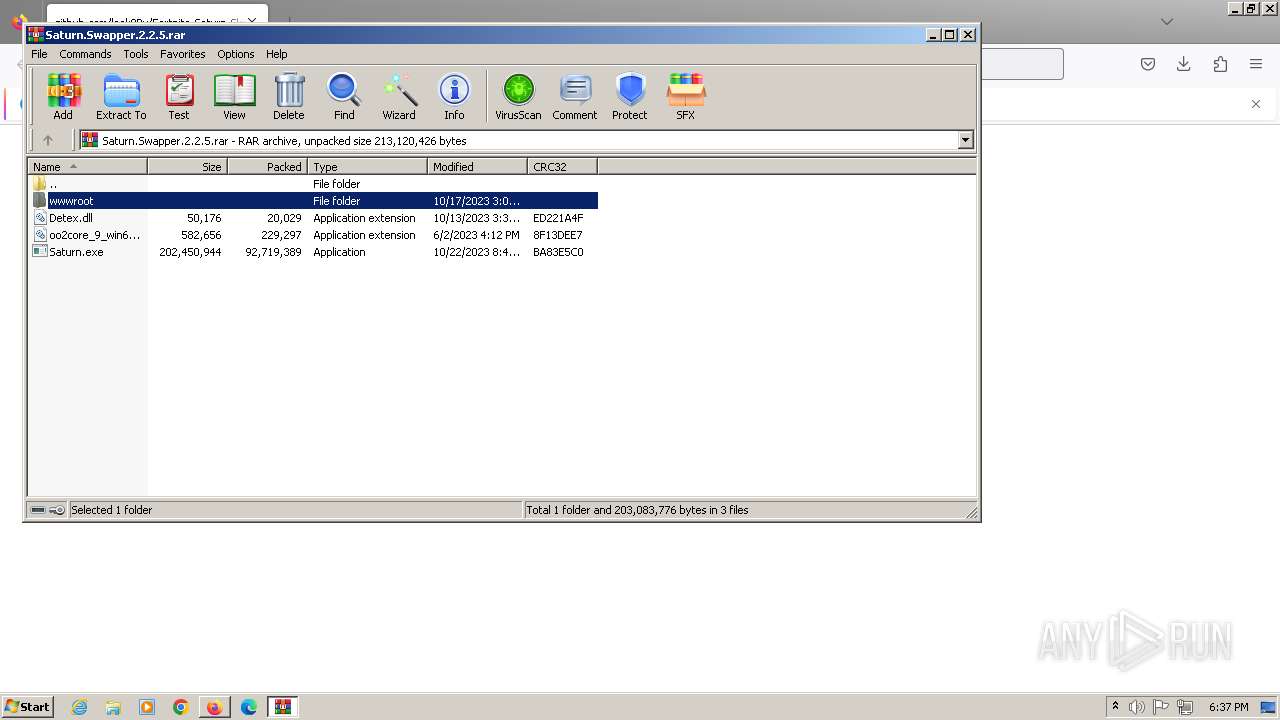1280x720 pixels.
Task: Select the parent '..' folder row
Action: 313,184
